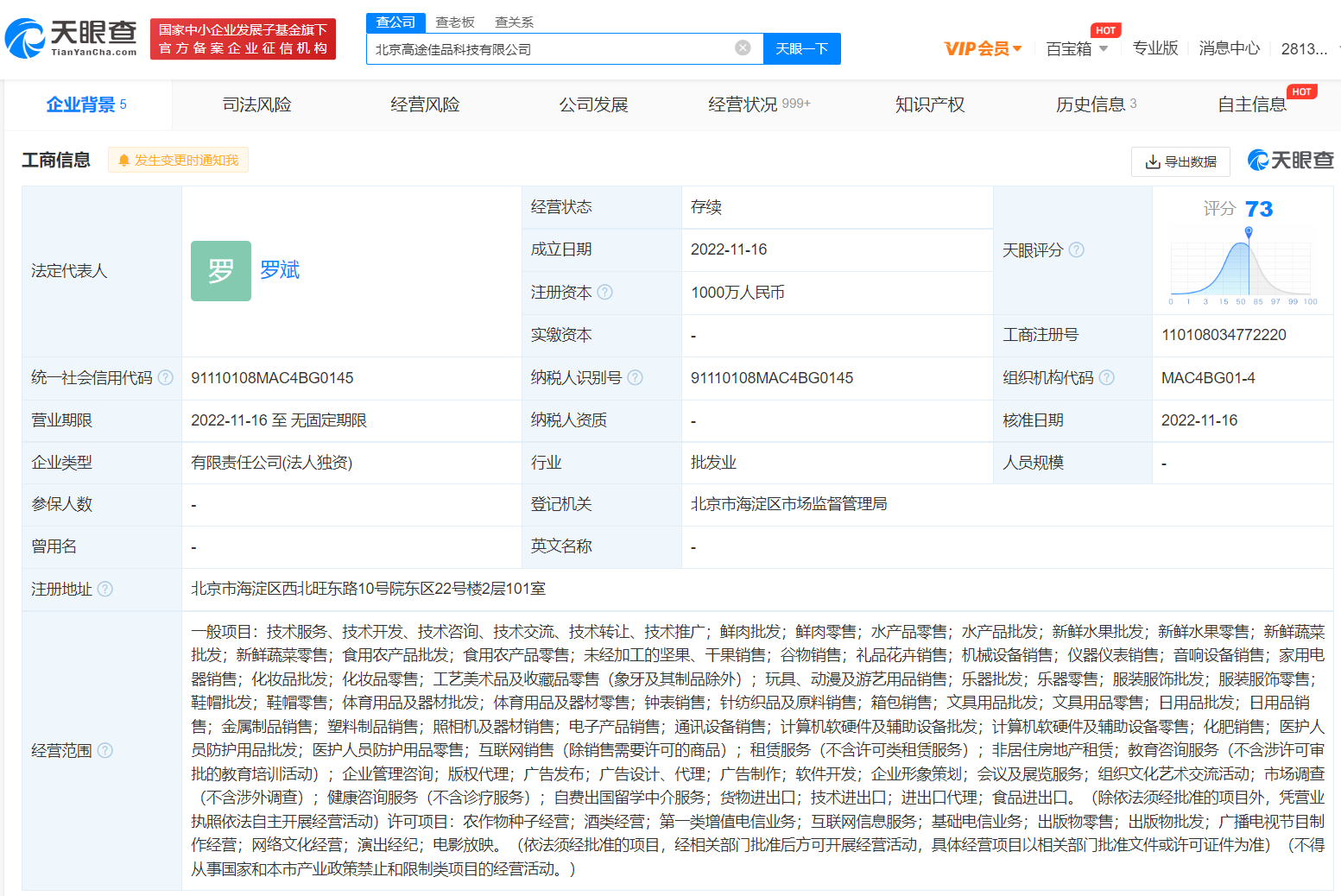The height and width of the screenshot is (896, 1341).
Task: Expand the 百宝箱 dropdown menu
Action: point(1077,48)
